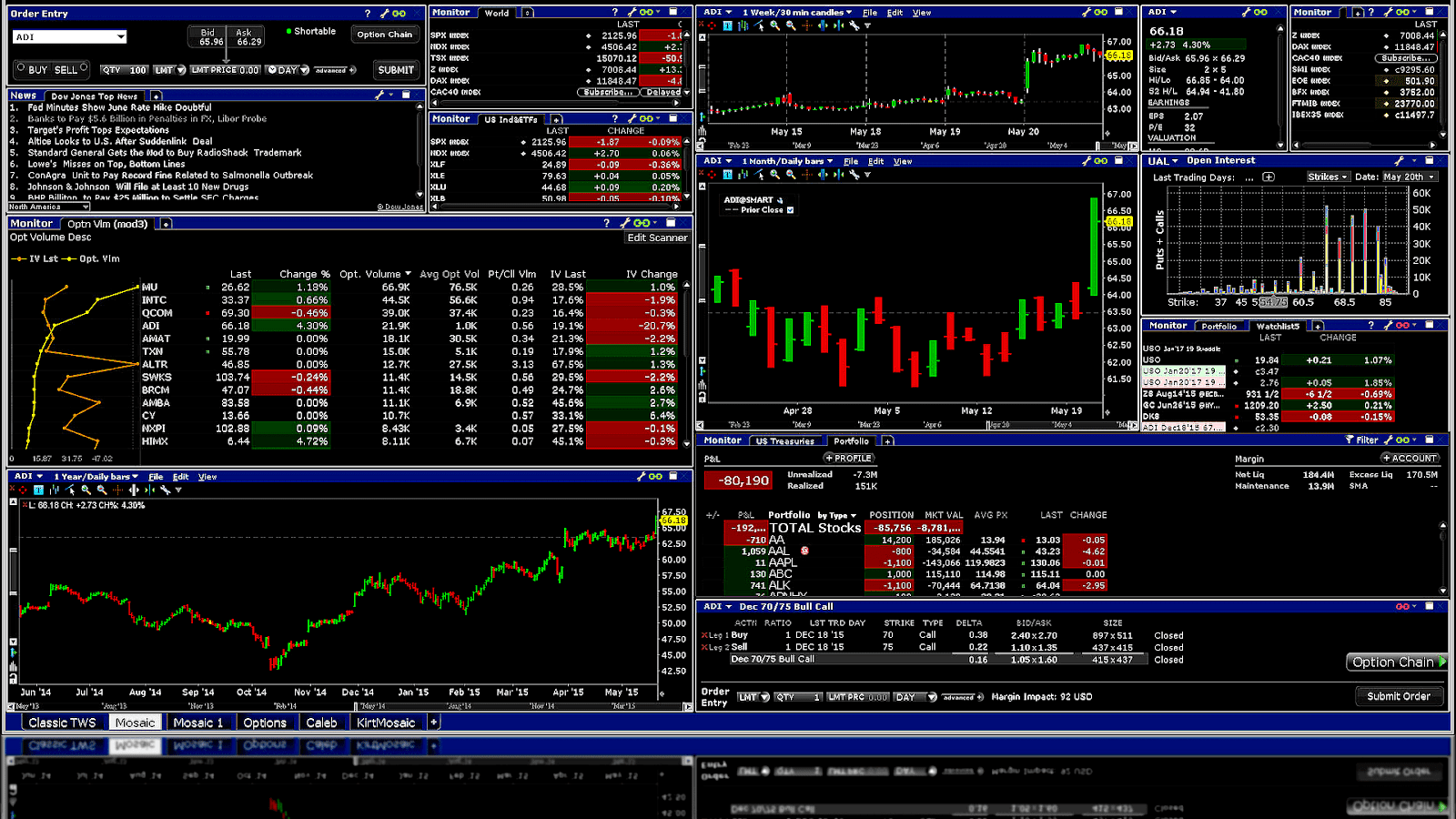Switch to the Classic TWS tab

pyautogui.click(x=63, y=722)
